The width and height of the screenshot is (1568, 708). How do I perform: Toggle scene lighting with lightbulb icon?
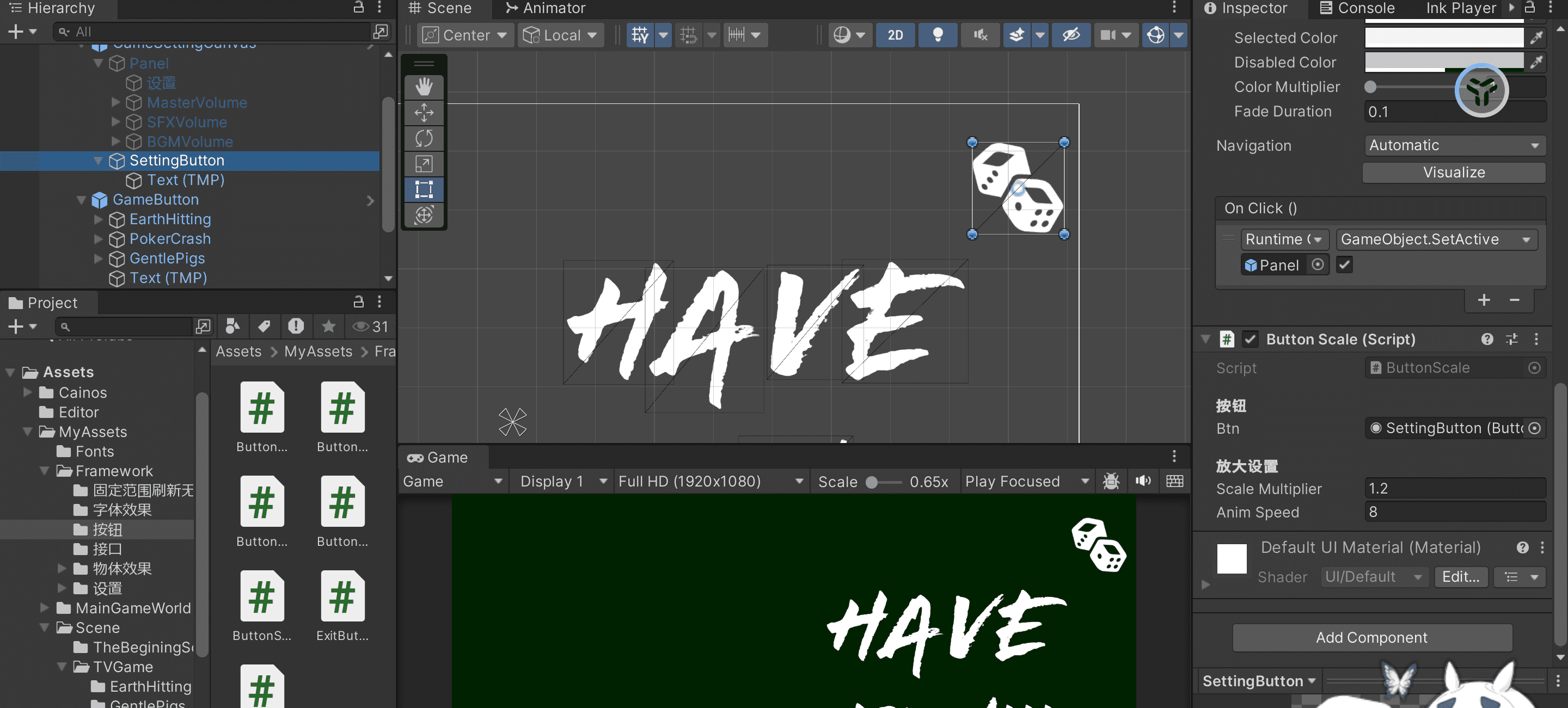coord(938,35)
